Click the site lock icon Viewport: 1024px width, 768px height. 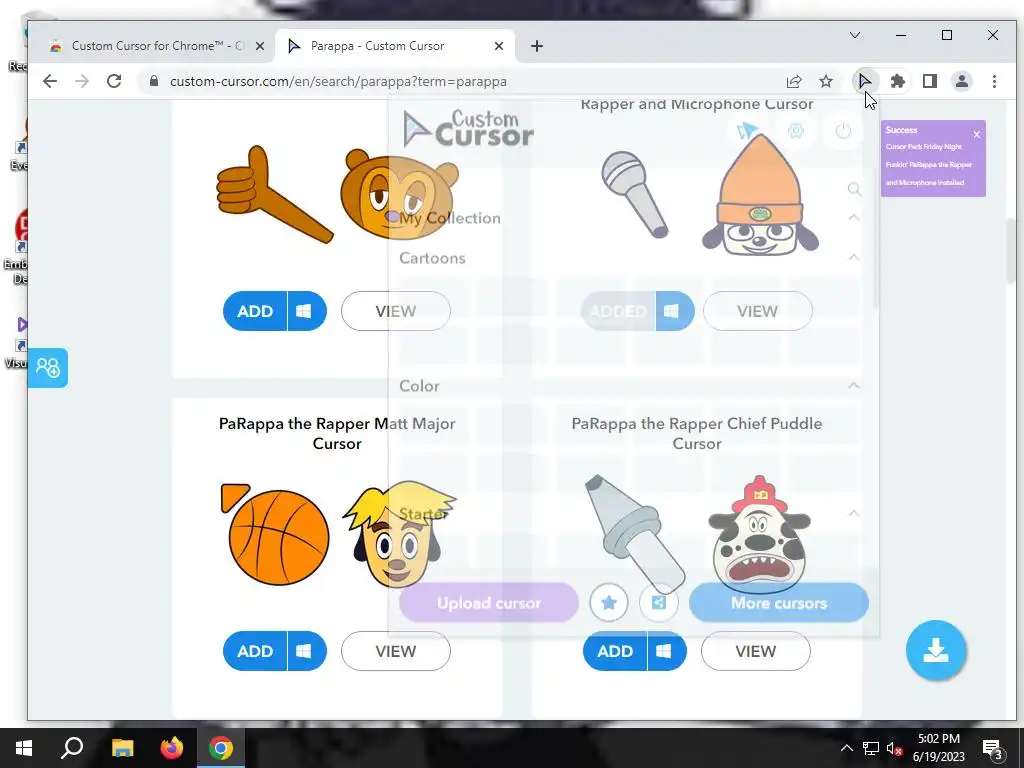click(154, 81)
